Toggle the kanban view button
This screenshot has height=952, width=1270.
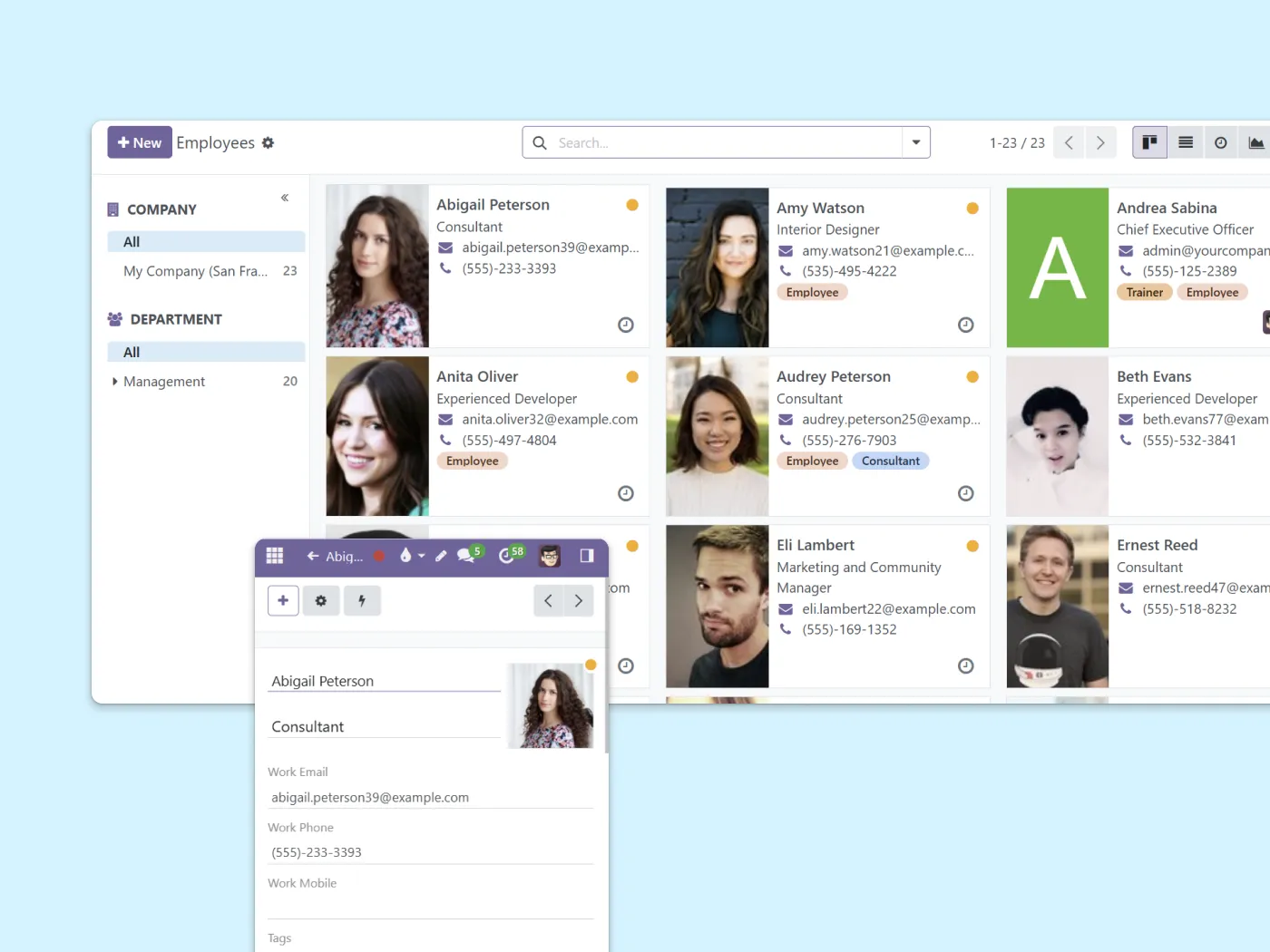click(x=1149, y=142)
